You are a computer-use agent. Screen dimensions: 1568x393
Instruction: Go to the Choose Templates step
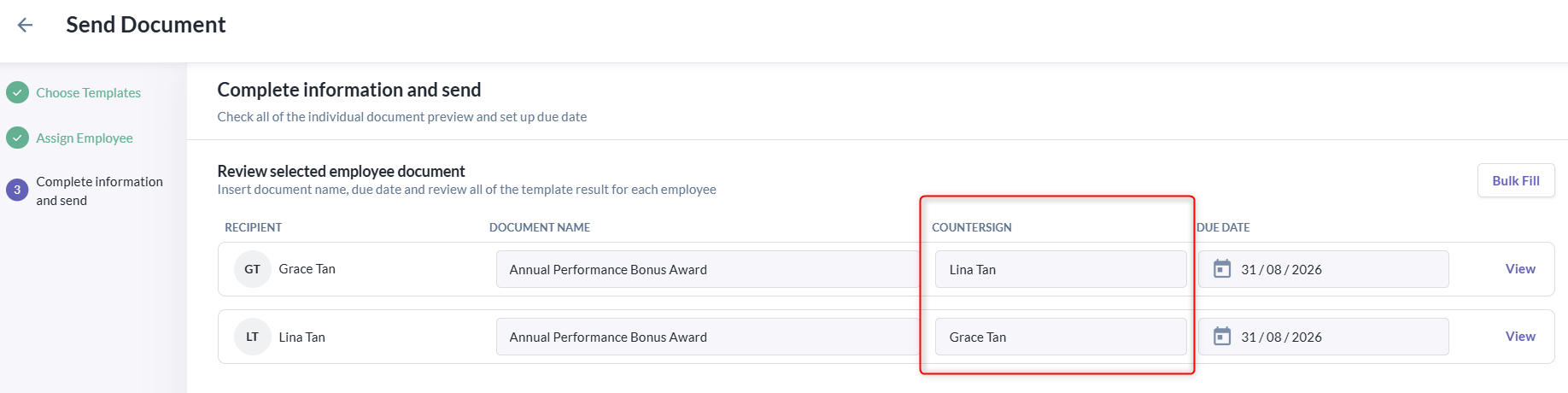coord(88,92)
